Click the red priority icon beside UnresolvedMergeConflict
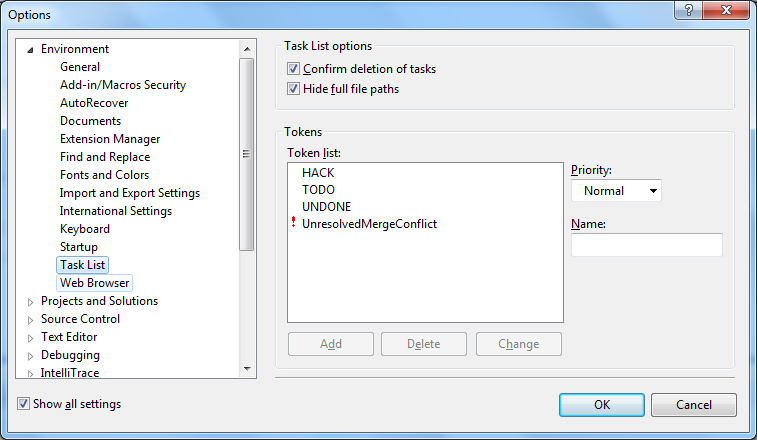This screenshot has width=757, height=440. coord(293,225)
